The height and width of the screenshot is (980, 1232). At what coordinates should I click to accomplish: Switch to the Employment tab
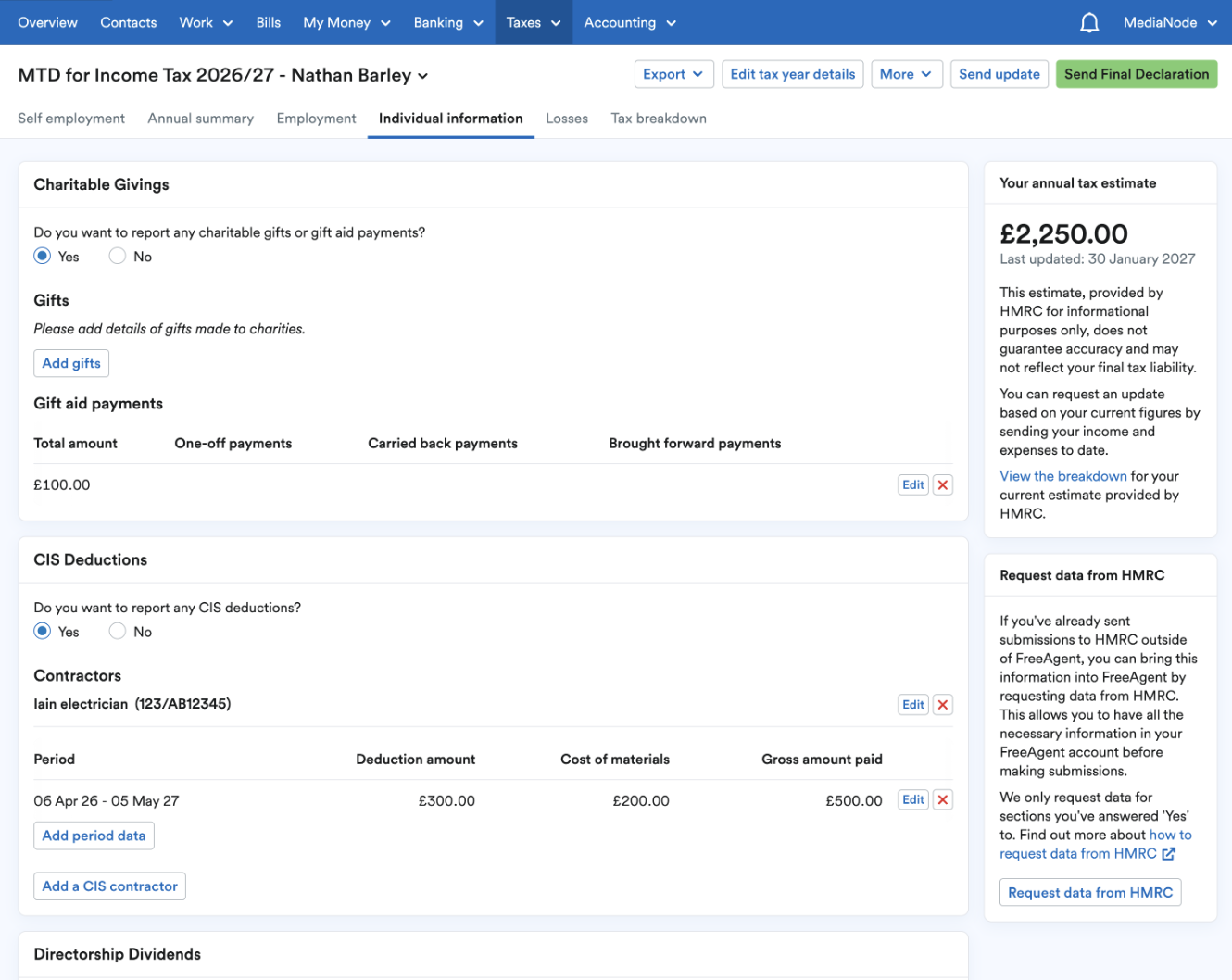pos(316,119)
